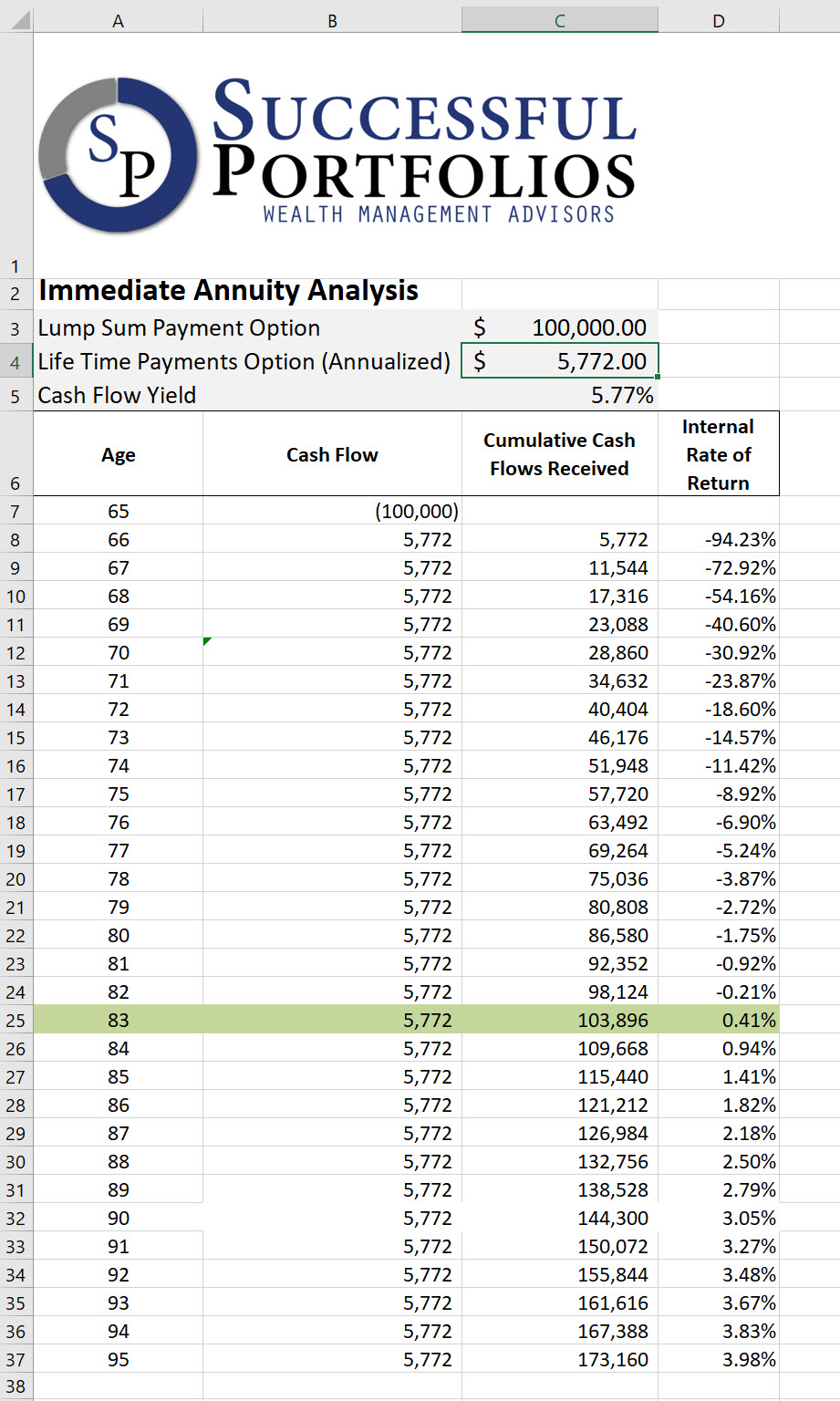Select cumulative value 144,300
This screenshot has height=1401, width=840.
click(x=560, y=1218)
